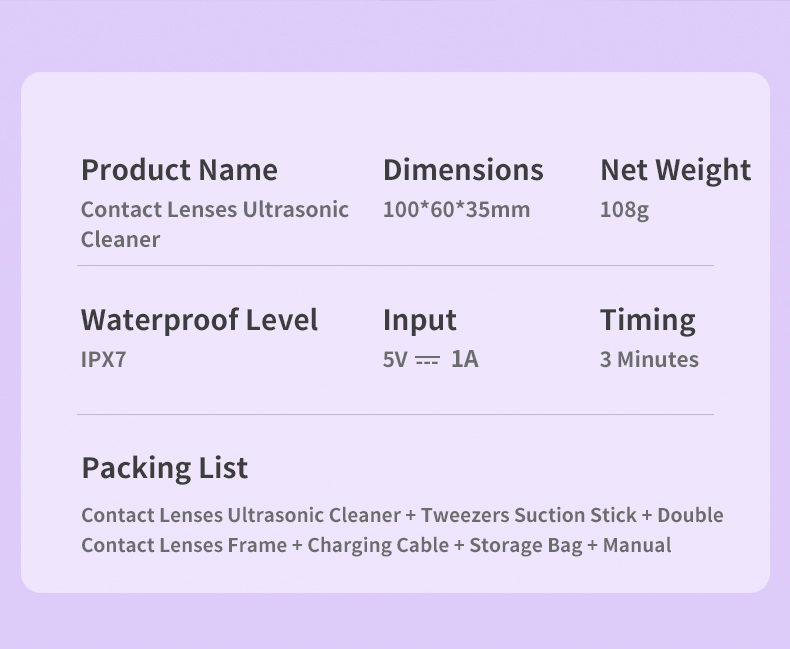Select the Dimensions heading

click(464, 169)
